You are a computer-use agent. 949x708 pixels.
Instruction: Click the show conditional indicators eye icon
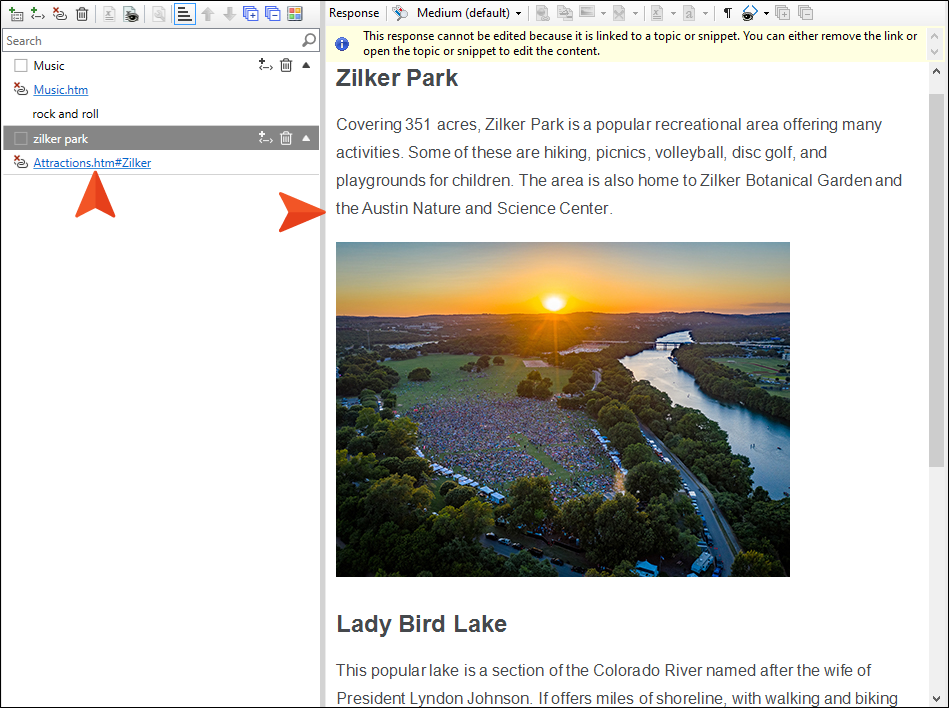[131, 13]
